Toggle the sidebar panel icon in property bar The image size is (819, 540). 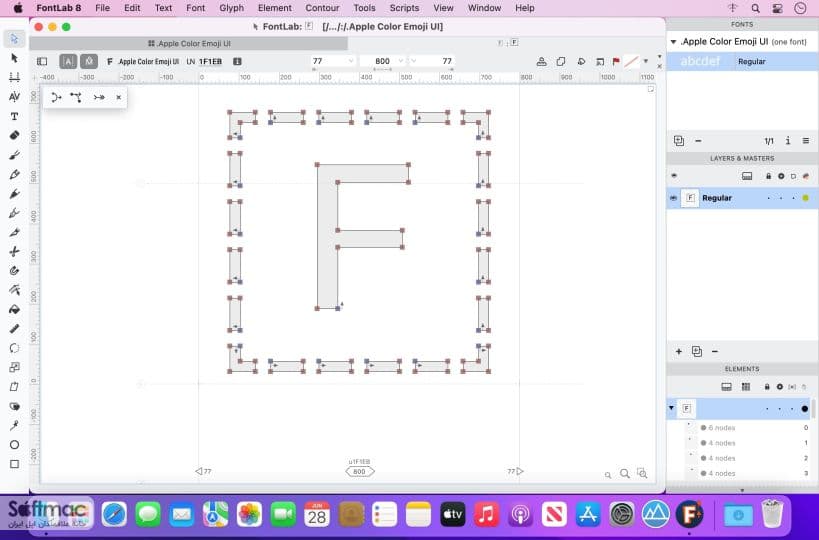(x=42, y=62)
